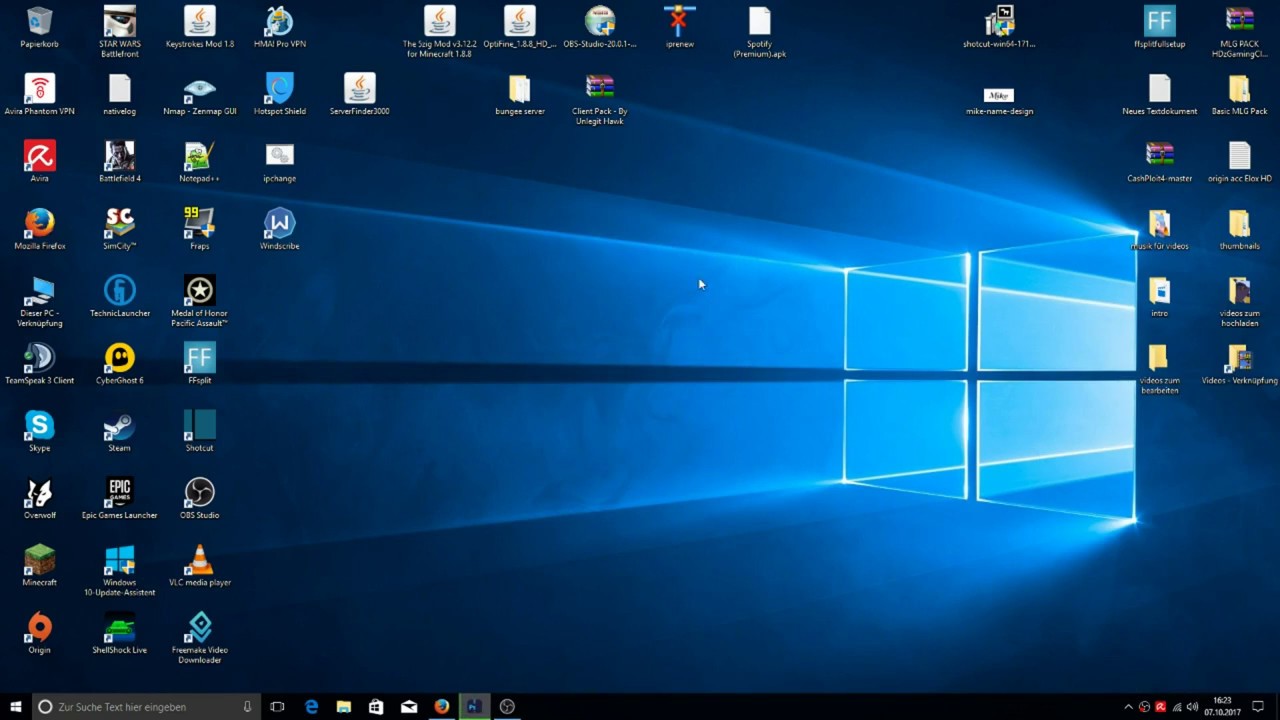
Task: Launch Overwolf desktop shortcut
Action: 40,492
